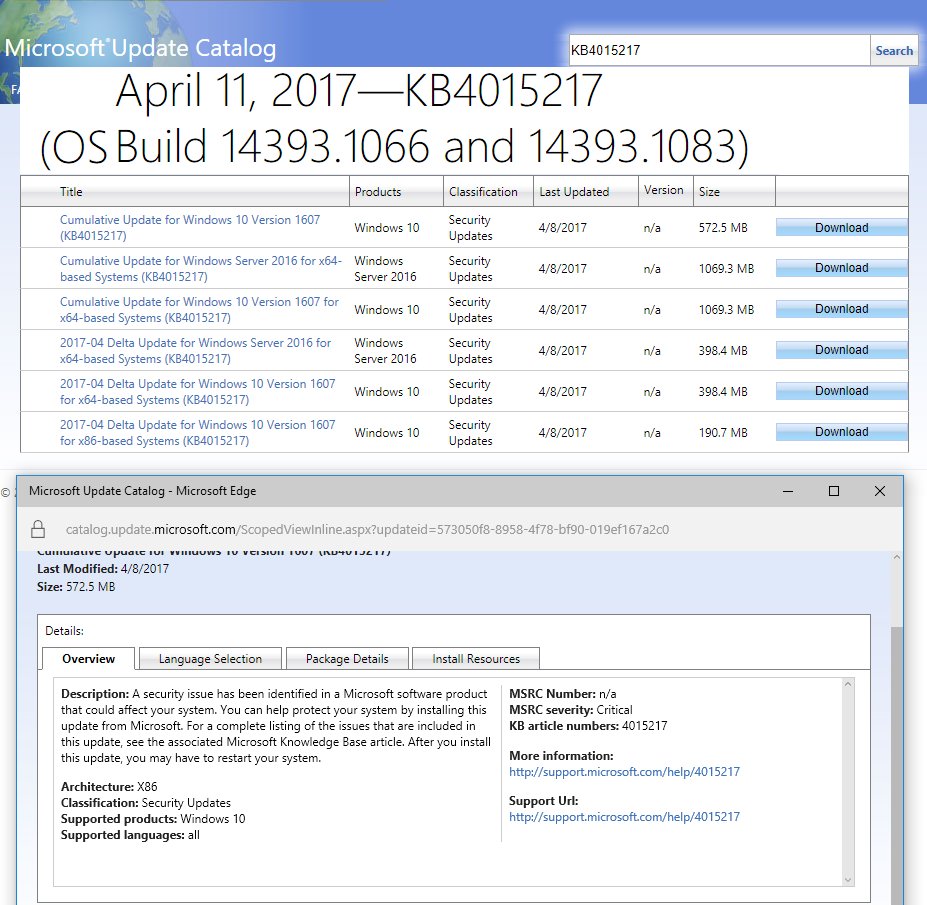Open the More information support link
927x905 pixels.
(x=624, y=771)
